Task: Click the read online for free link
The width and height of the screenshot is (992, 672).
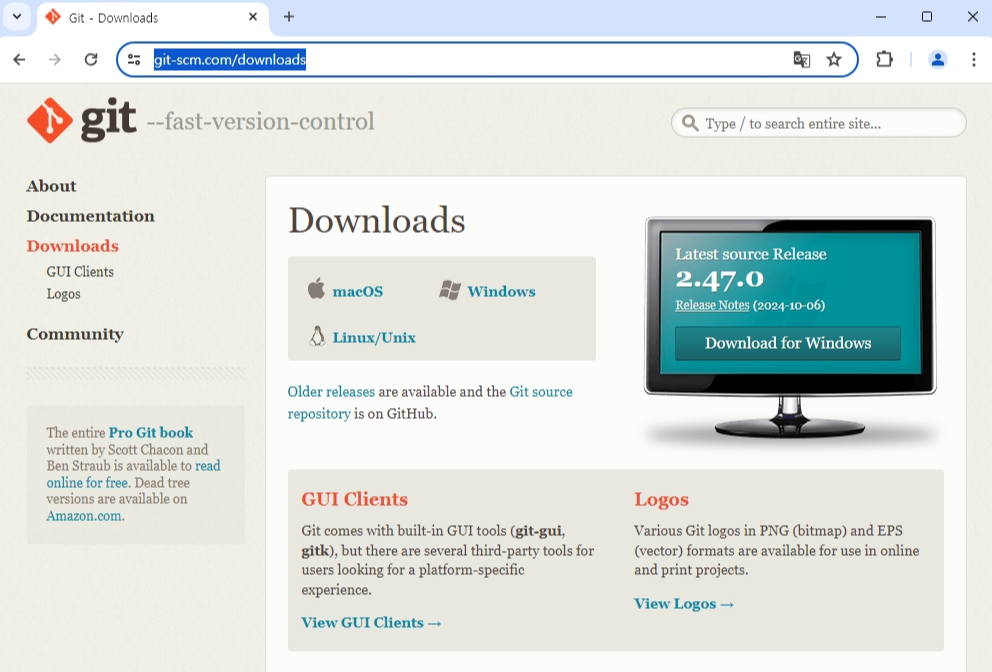Action: tap(133, 474)
